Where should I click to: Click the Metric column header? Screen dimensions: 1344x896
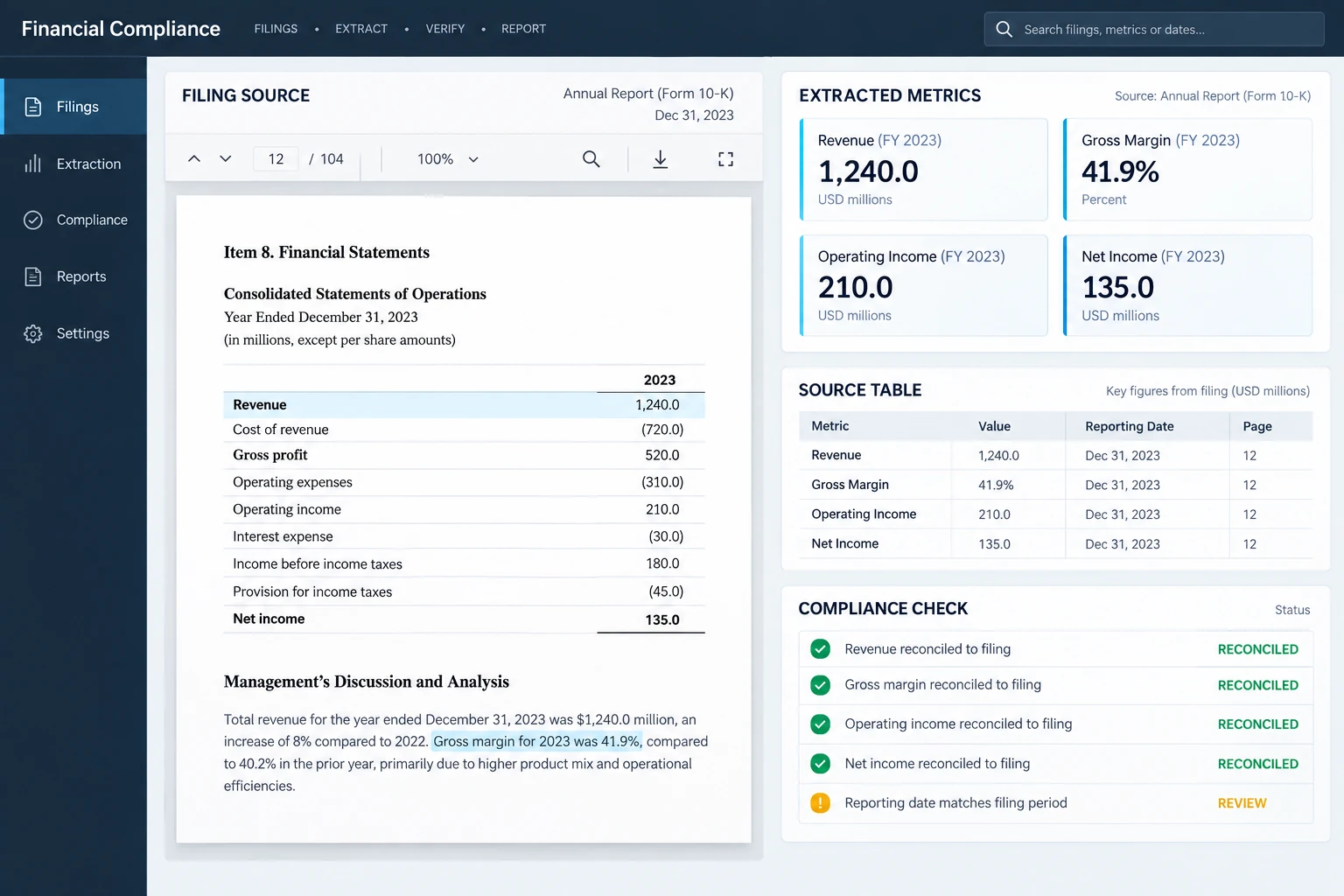pyautogui.click(x=830, y=426)
